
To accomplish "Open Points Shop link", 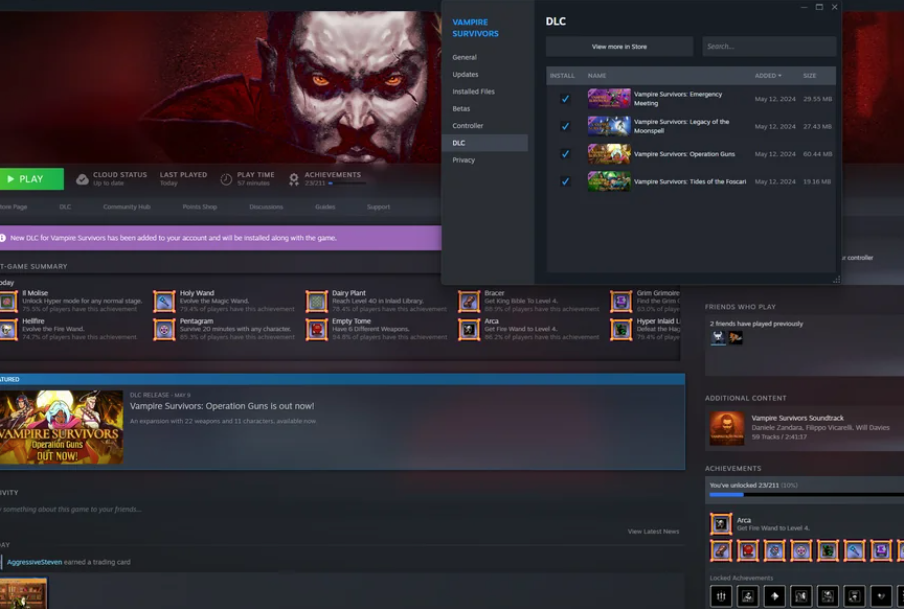I will pyautogui.click(x=199, y=206).
